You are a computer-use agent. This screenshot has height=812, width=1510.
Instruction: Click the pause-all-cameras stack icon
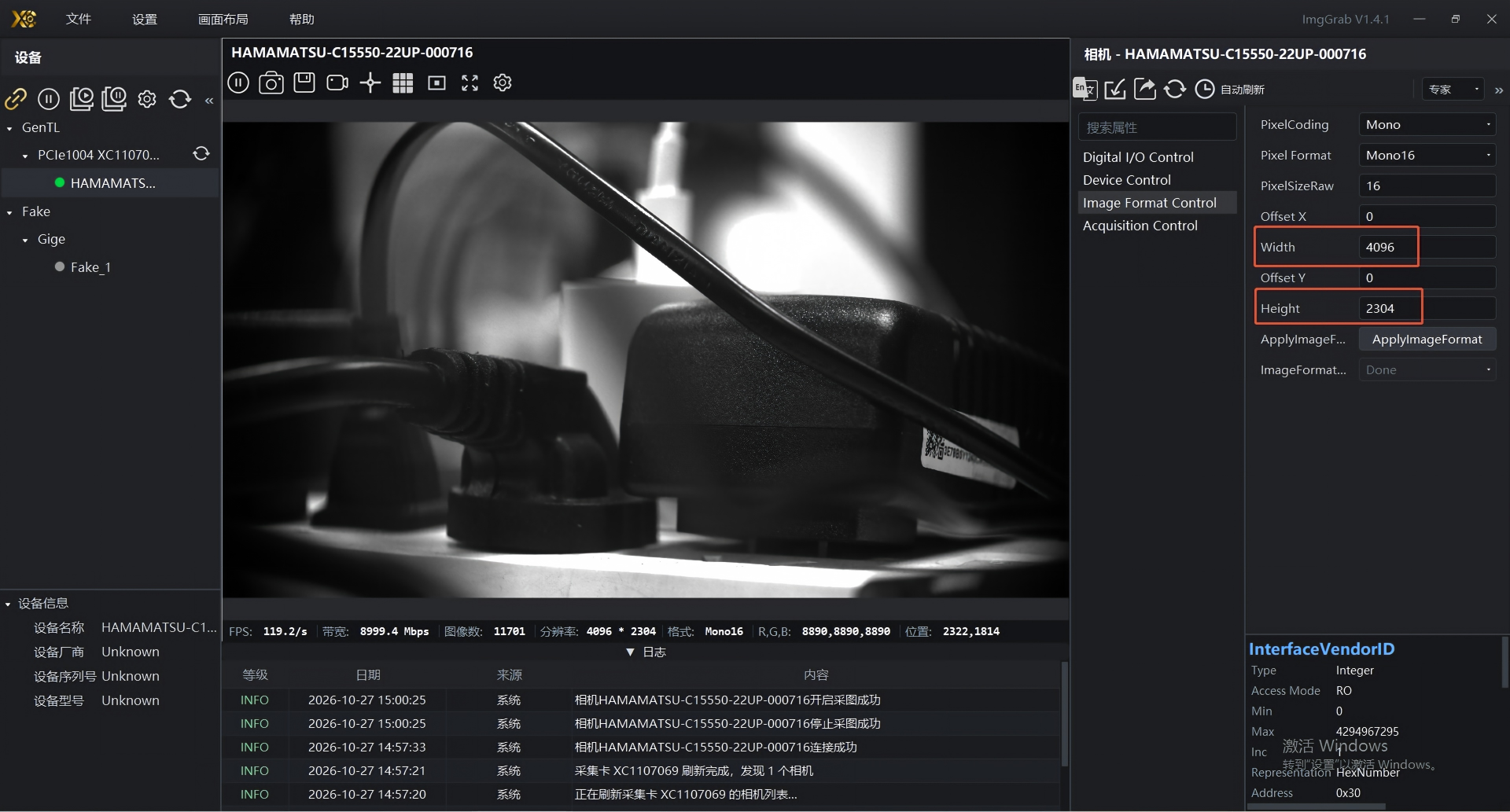click(114, 98)
